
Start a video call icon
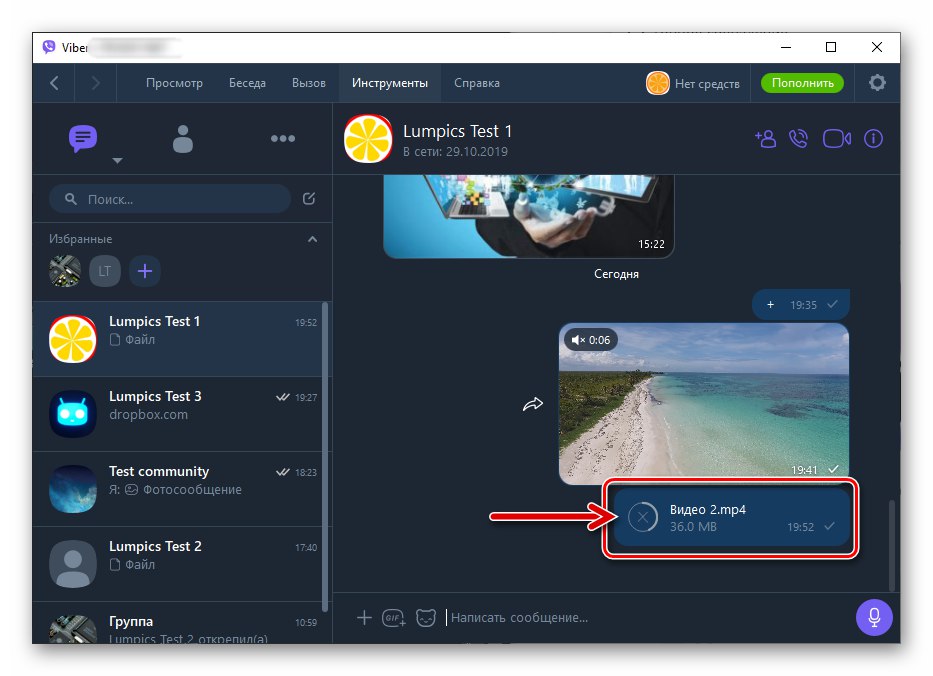click(x=836, y=139)
